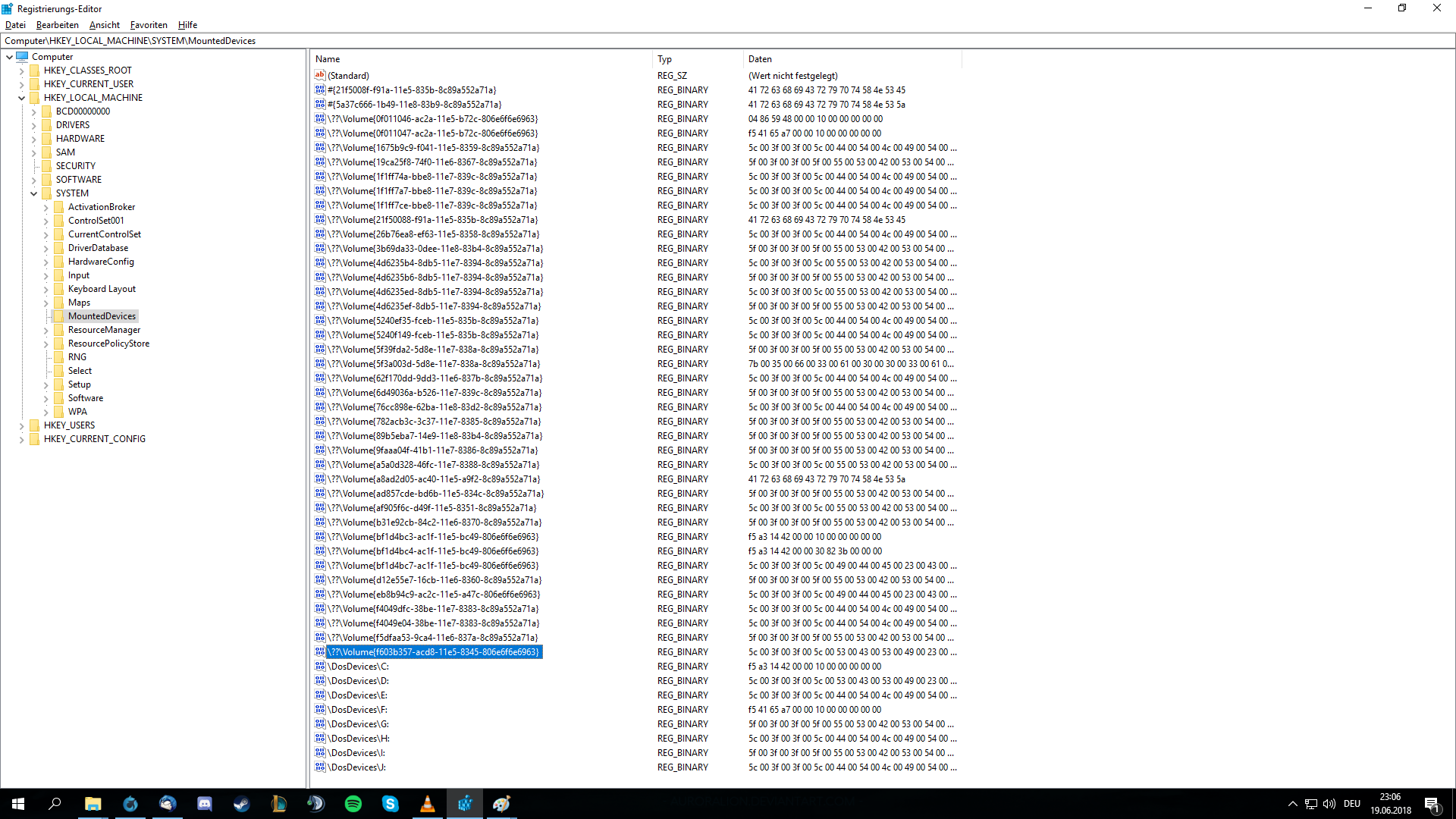The width and height of the screenshot is (1456, 819).
Task: Open the Bearbeiten menu
Action: [57, 25]
